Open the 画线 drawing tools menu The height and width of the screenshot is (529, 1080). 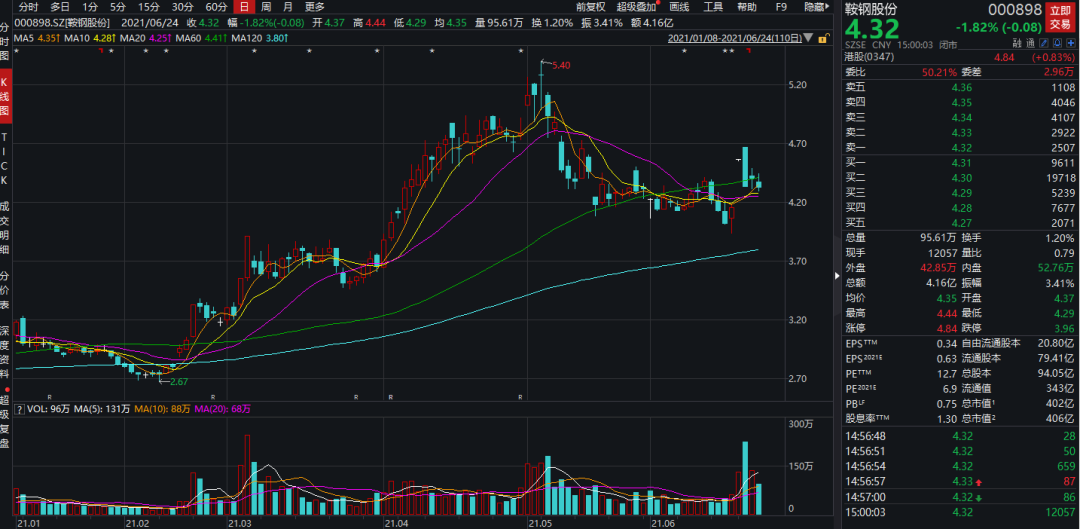pos(678,7)
